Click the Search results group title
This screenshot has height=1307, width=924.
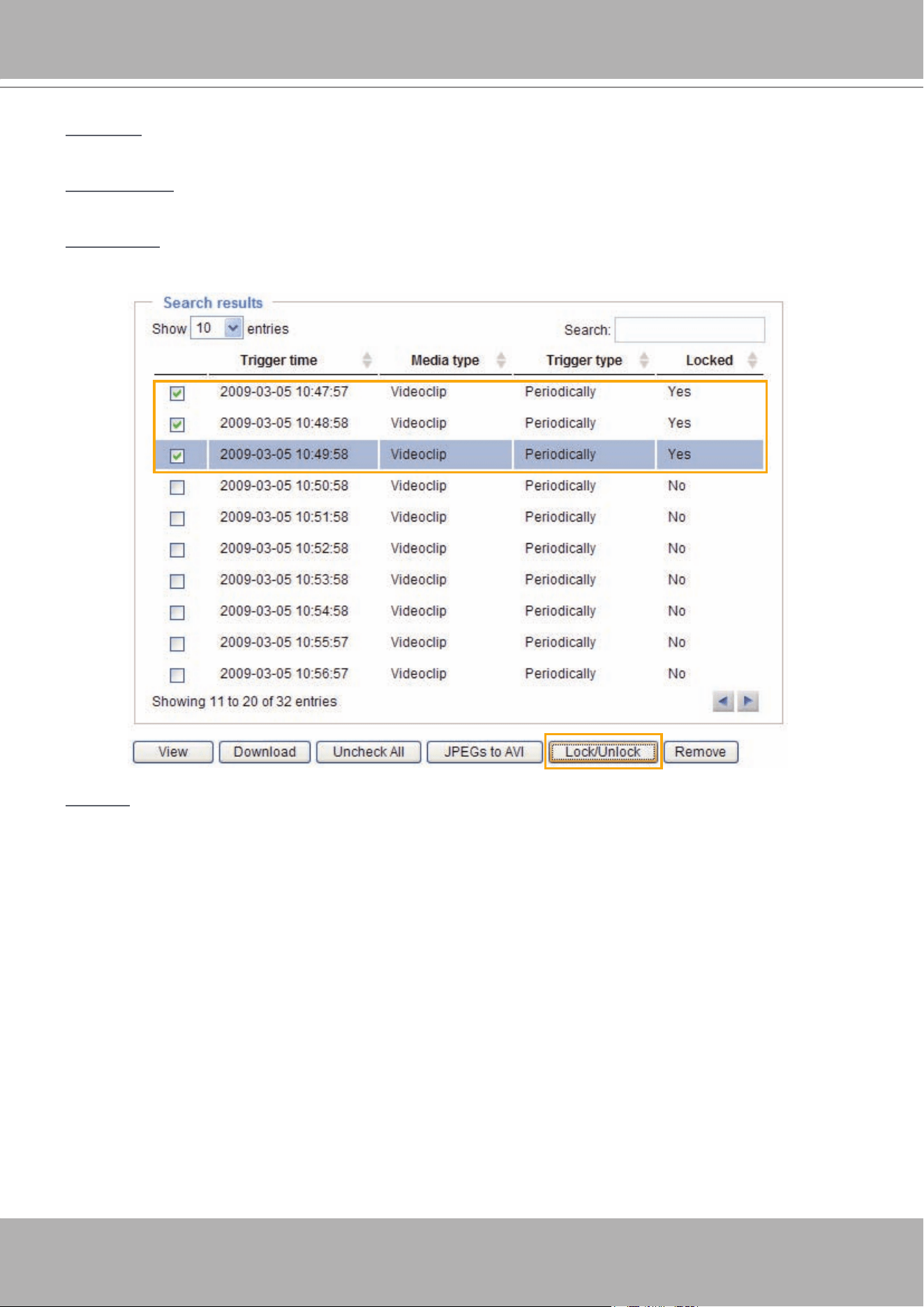pyautogui.click(x=213, y=303)
